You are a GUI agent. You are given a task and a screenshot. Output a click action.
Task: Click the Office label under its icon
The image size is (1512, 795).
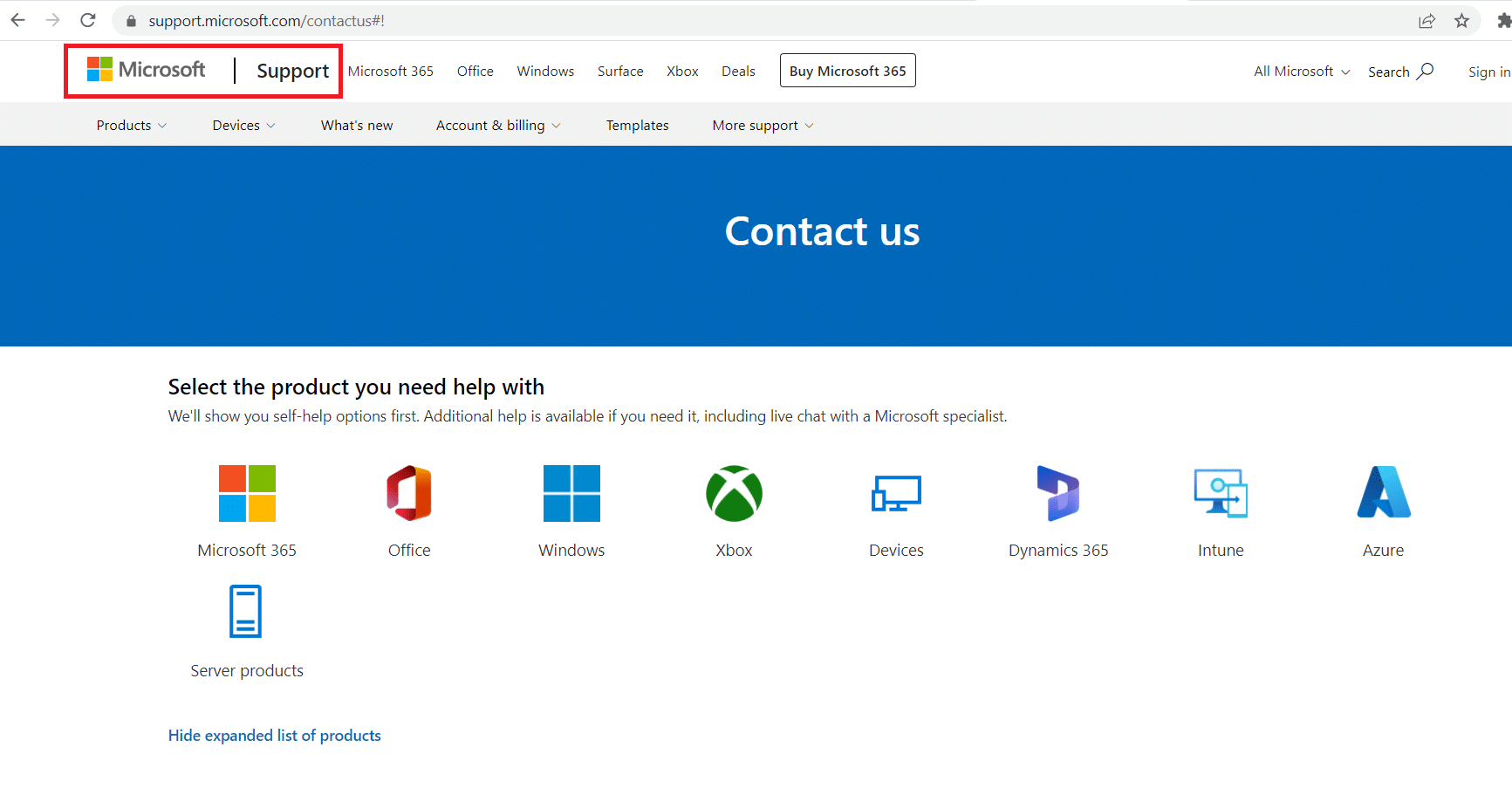pos(409,551)
